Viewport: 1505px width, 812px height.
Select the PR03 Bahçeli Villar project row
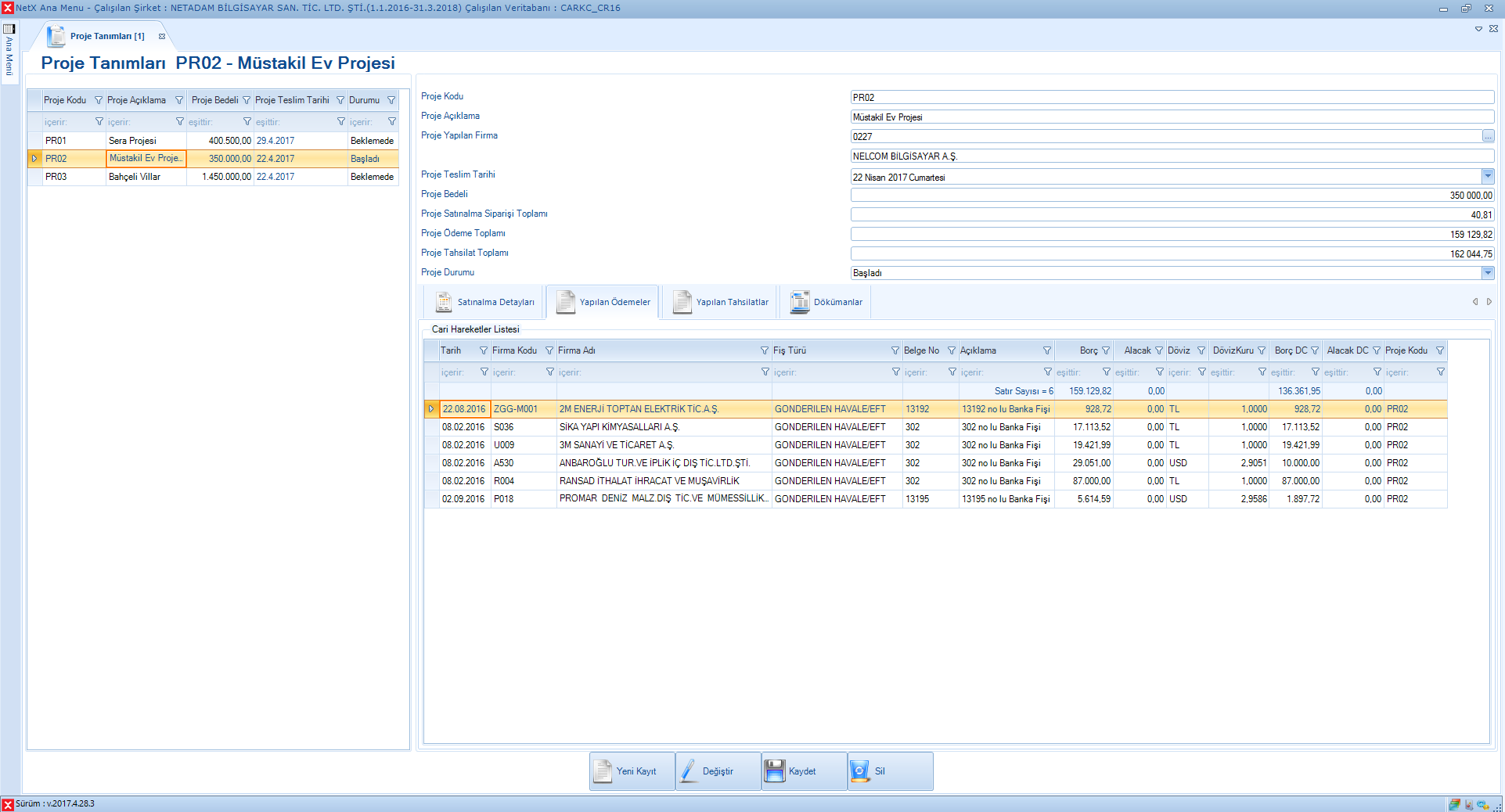[135, 177]
